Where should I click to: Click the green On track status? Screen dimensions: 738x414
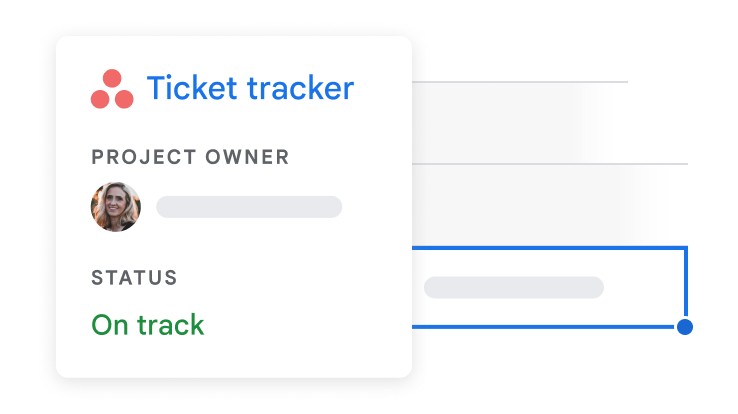148,325
